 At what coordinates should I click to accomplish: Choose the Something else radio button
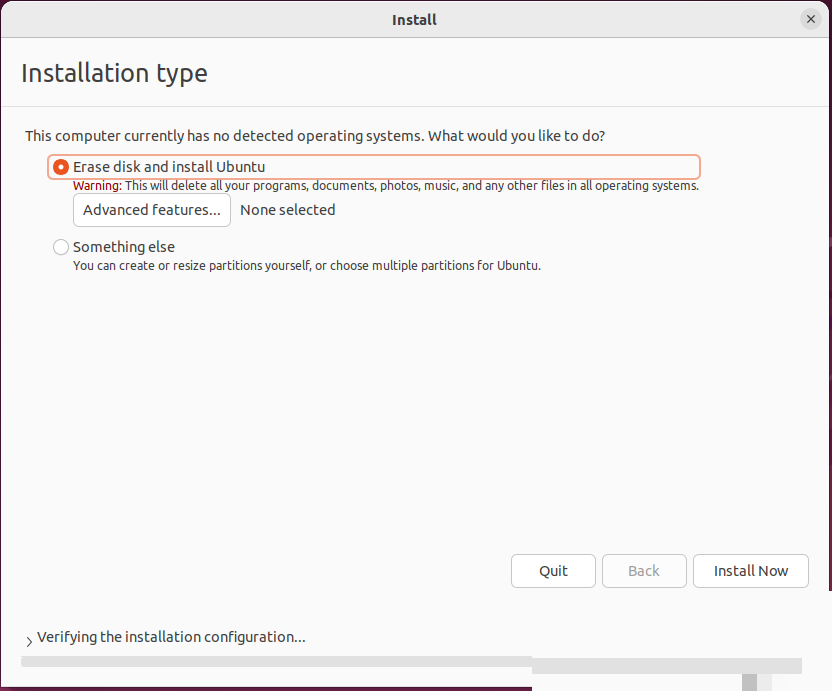coord(60,247)
